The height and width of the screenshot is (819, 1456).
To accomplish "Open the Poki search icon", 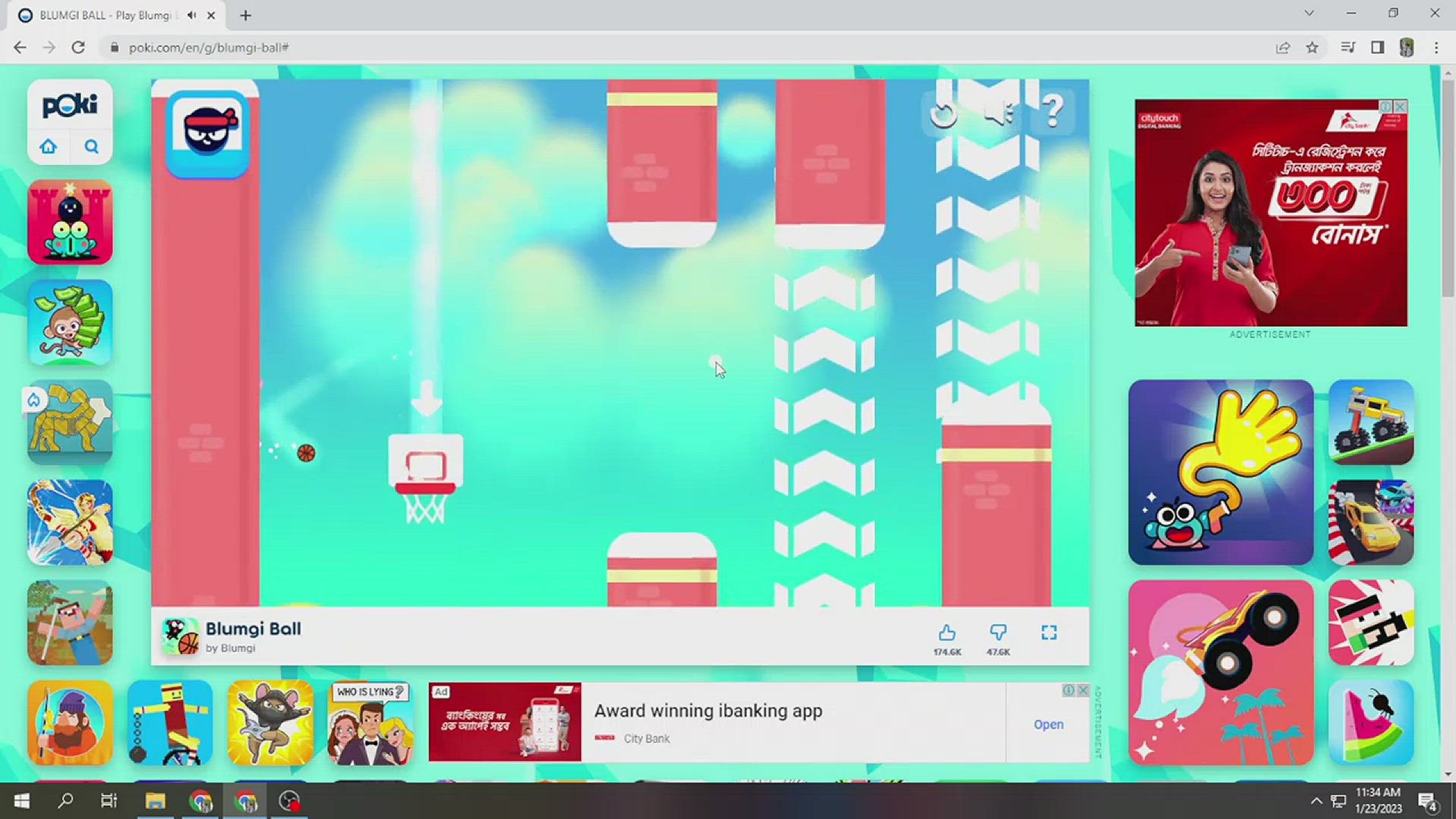I will [92, 146].
